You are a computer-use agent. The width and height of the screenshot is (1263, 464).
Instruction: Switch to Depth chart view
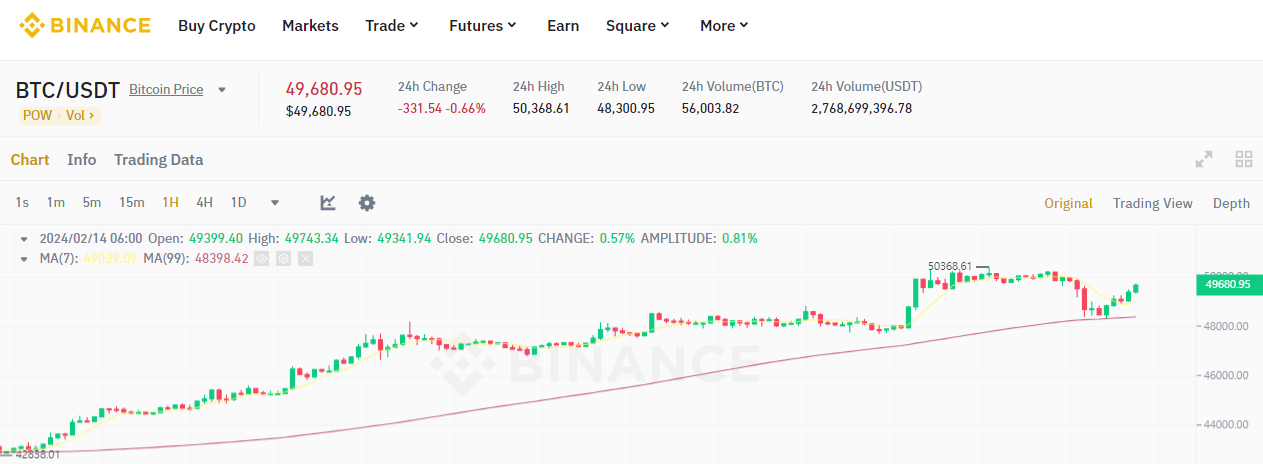[1231, 203]
